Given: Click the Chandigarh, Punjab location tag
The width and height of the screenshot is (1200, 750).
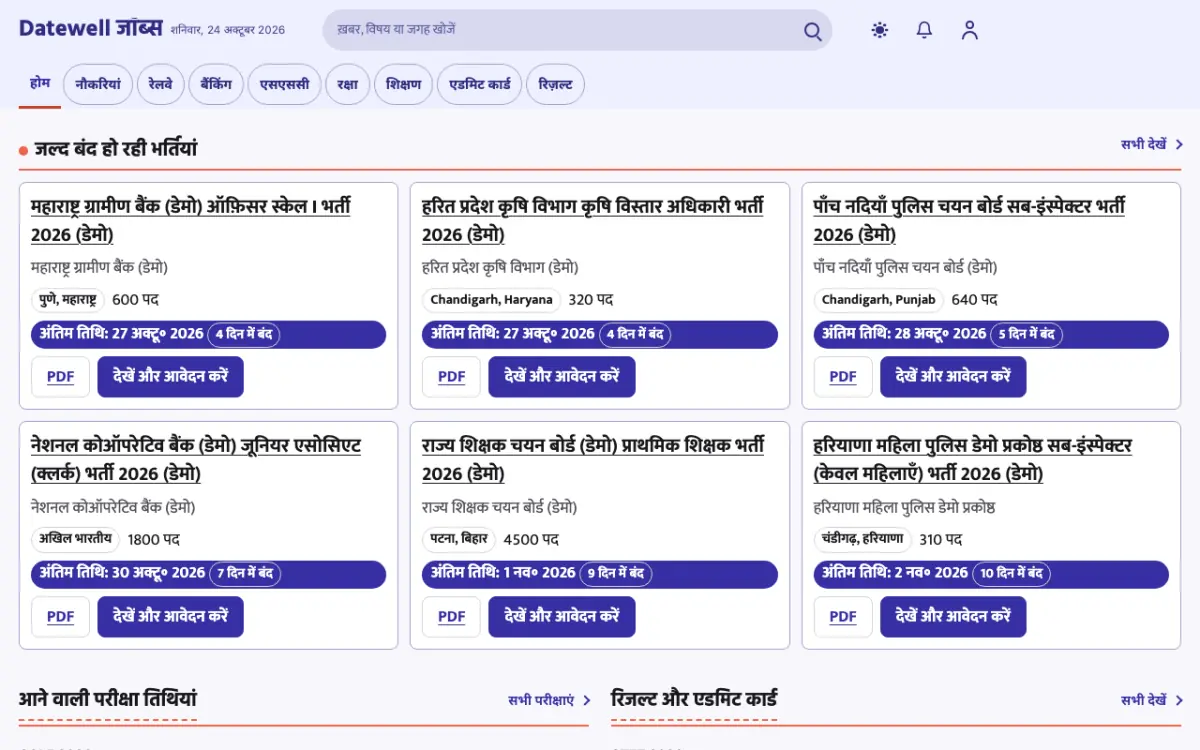Looking at the screenshot, I should point(879,299).
